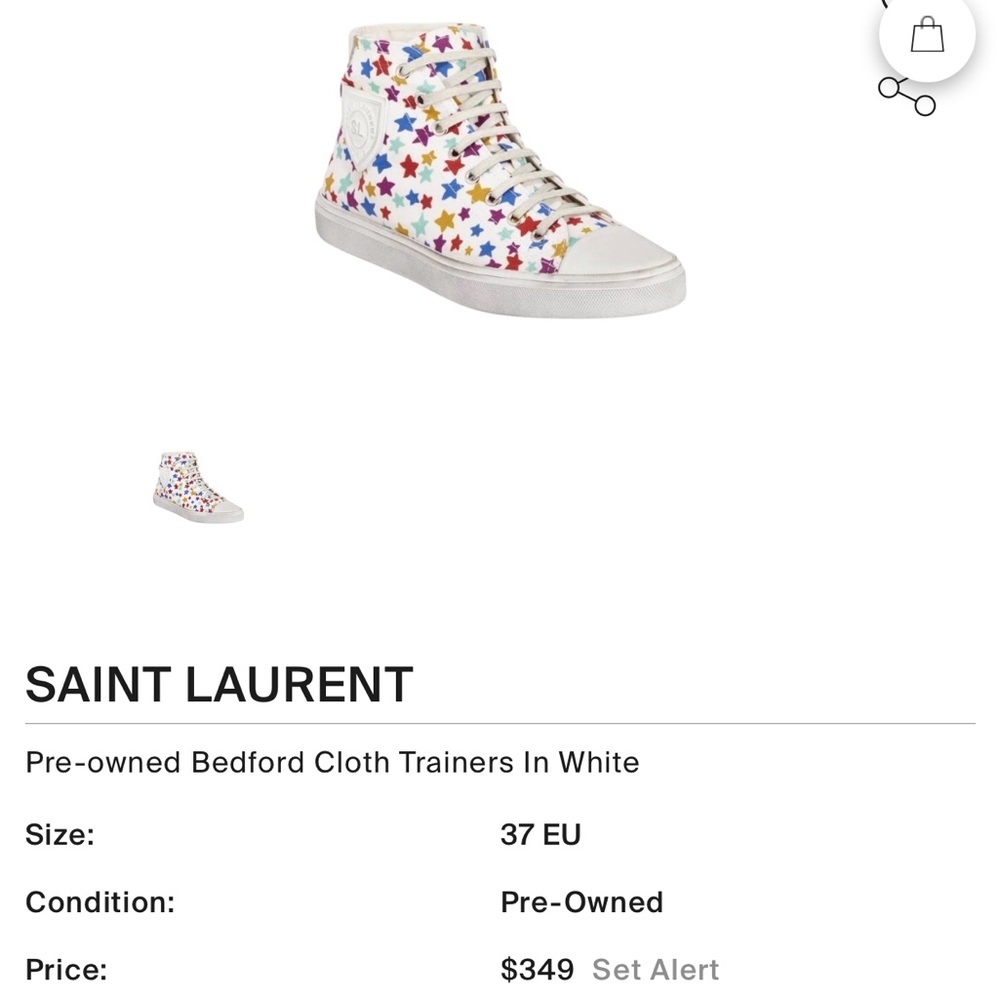Open the SAINT LAURENT brand page
Image resolution: width=1000 pixels, height=1000 pixels.
219,685
